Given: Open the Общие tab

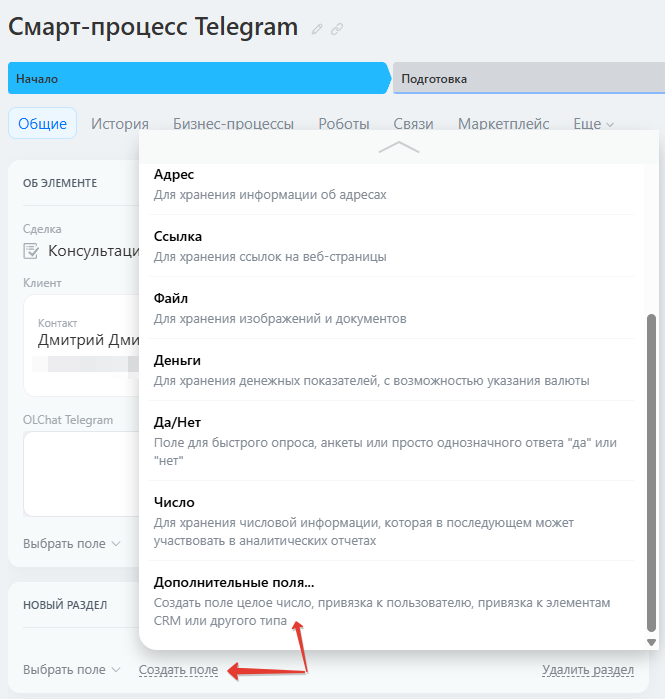Looking at the screenshot, I should (x=42, y=123).
